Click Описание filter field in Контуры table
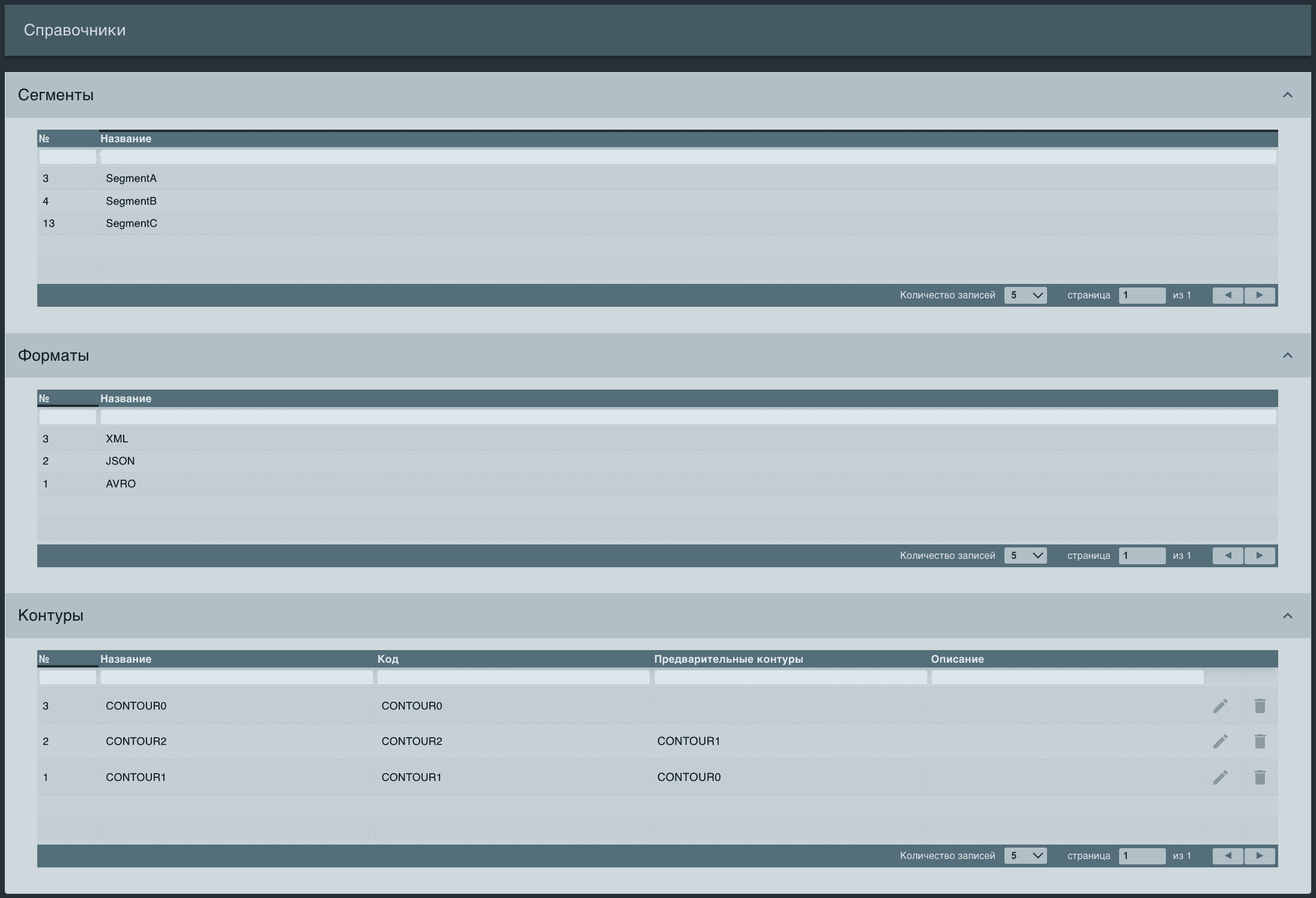The height and width of the screenshot is (898, 1316). coord(1067,678)
